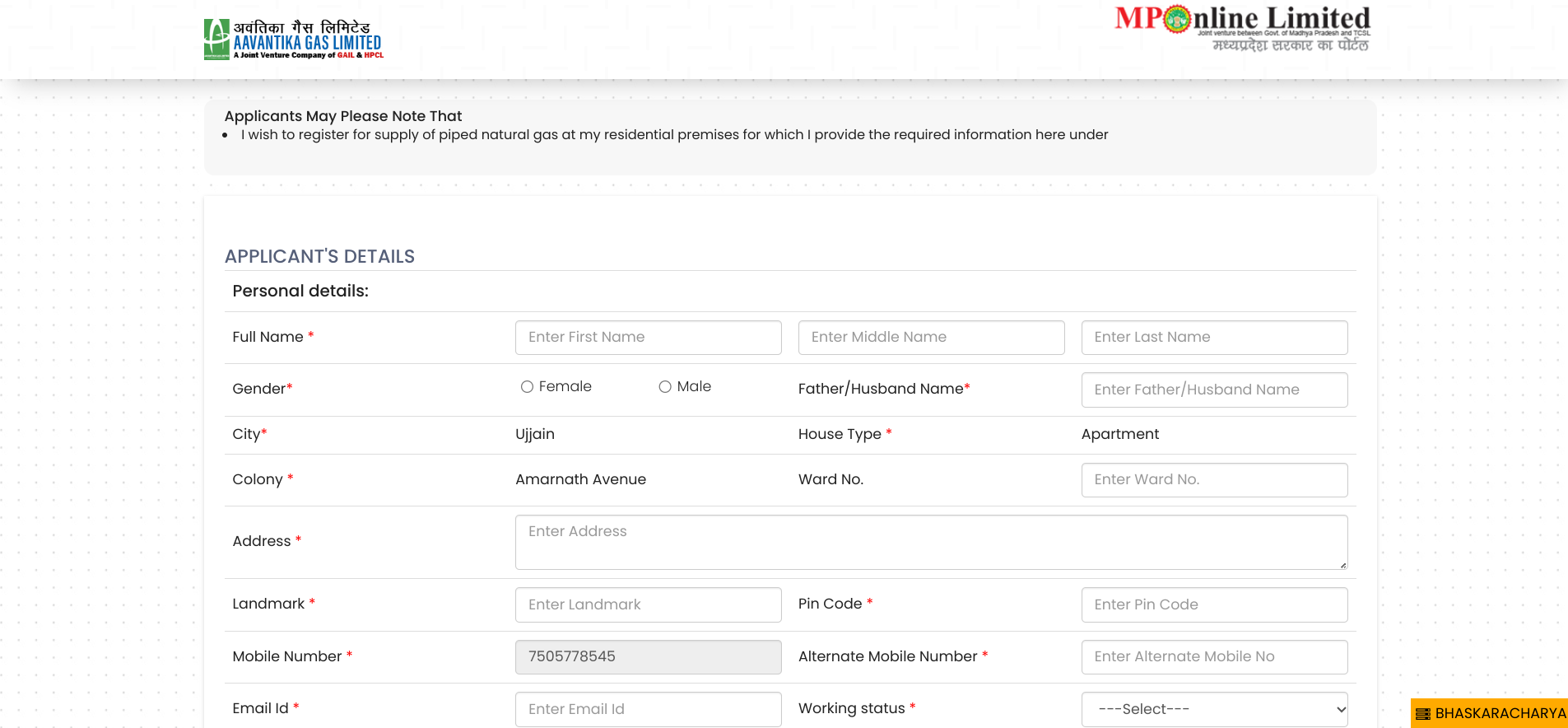Click the MPOnline Limited logo
1568x728 pixels.
pos(1242,29)
